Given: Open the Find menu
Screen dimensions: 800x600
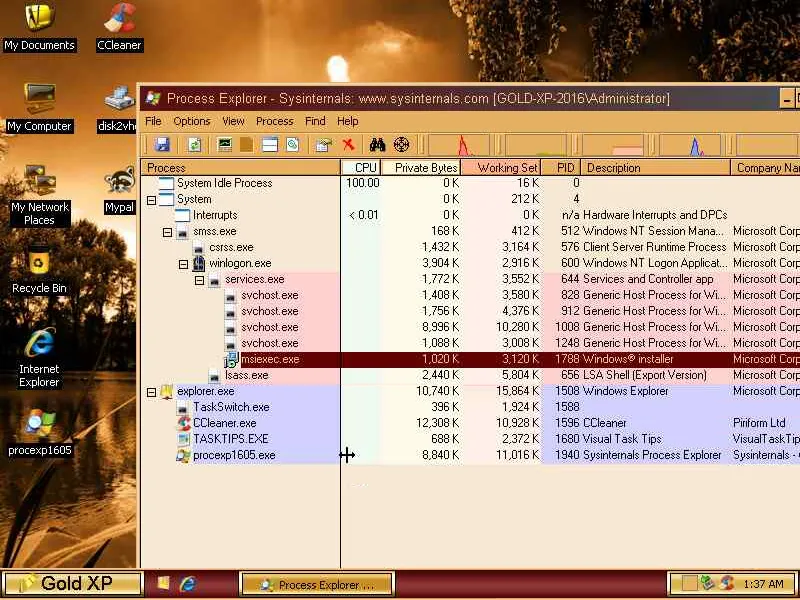Looking at the screenshot, I should click(315, 121).
